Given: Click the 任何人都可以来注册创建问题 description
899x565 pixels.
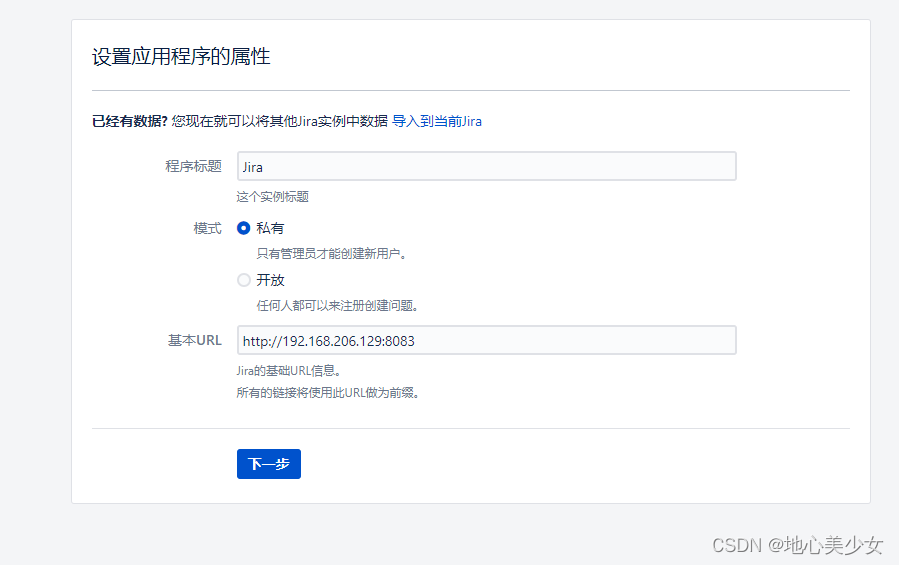Looking at the screenshot, I should (338, 306).
